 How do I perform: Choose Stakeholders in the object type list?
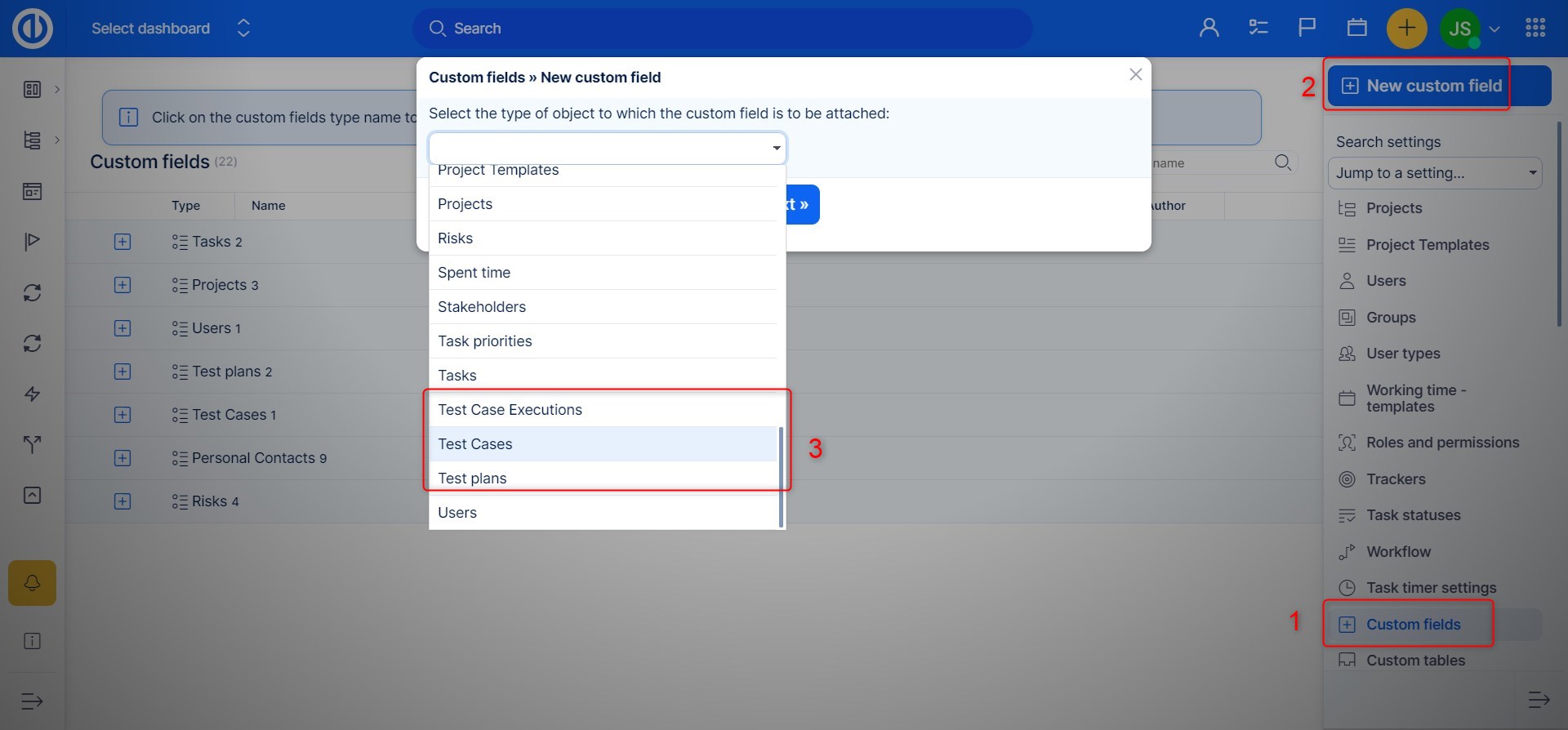482,307
